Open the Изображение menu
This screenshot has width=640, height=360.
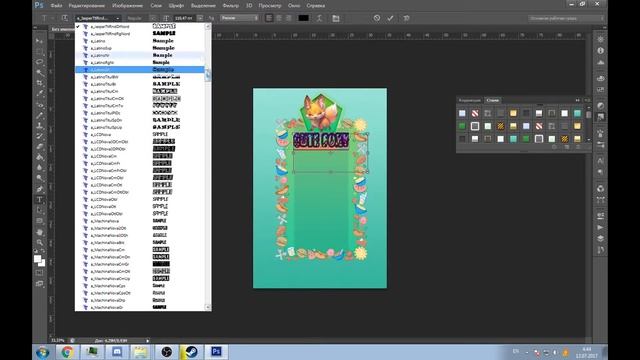127,6
